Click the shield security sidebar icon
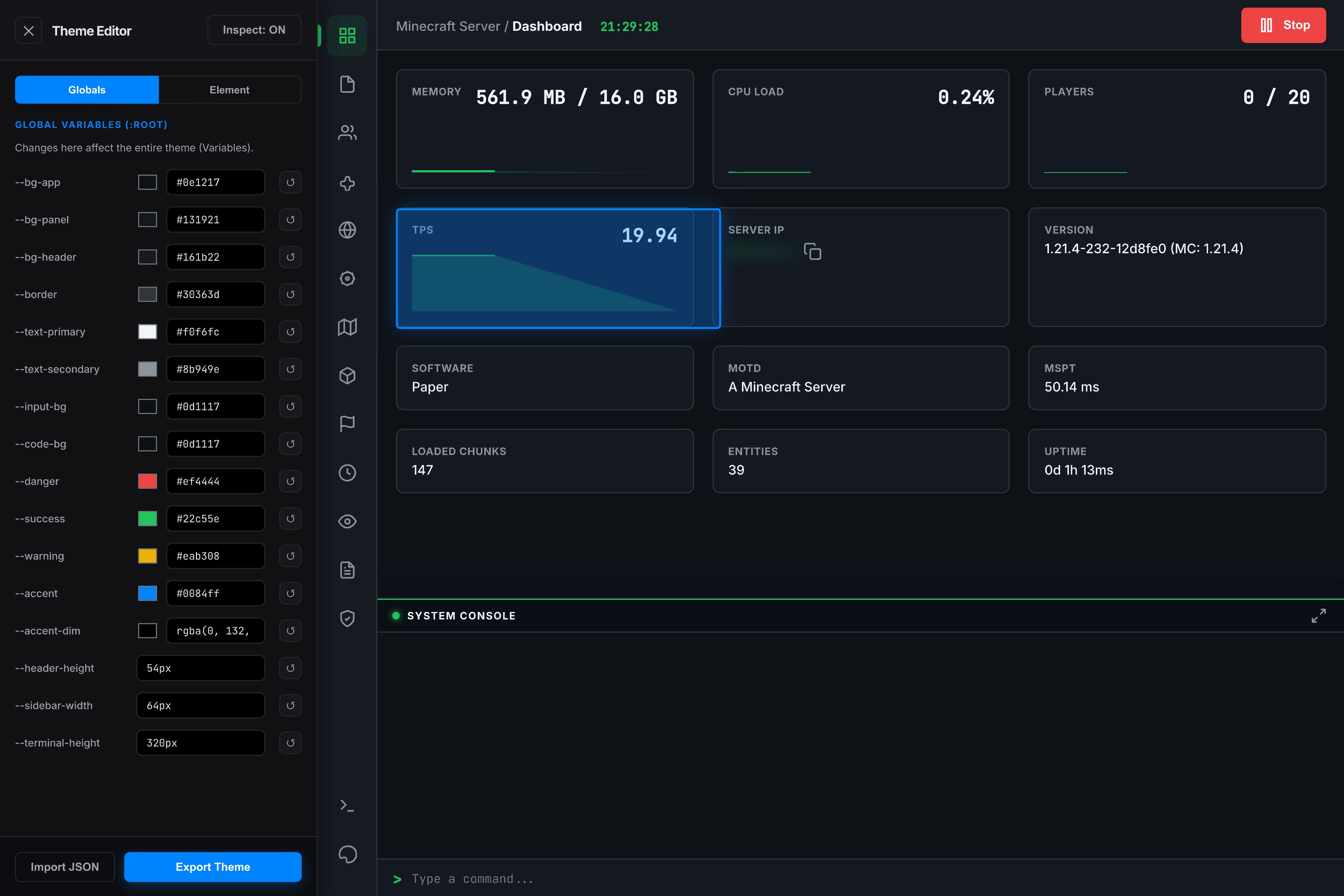Image resolution: width=1344 pixels, height=896 pixels. pyautogui.click(x=347, y=618)
